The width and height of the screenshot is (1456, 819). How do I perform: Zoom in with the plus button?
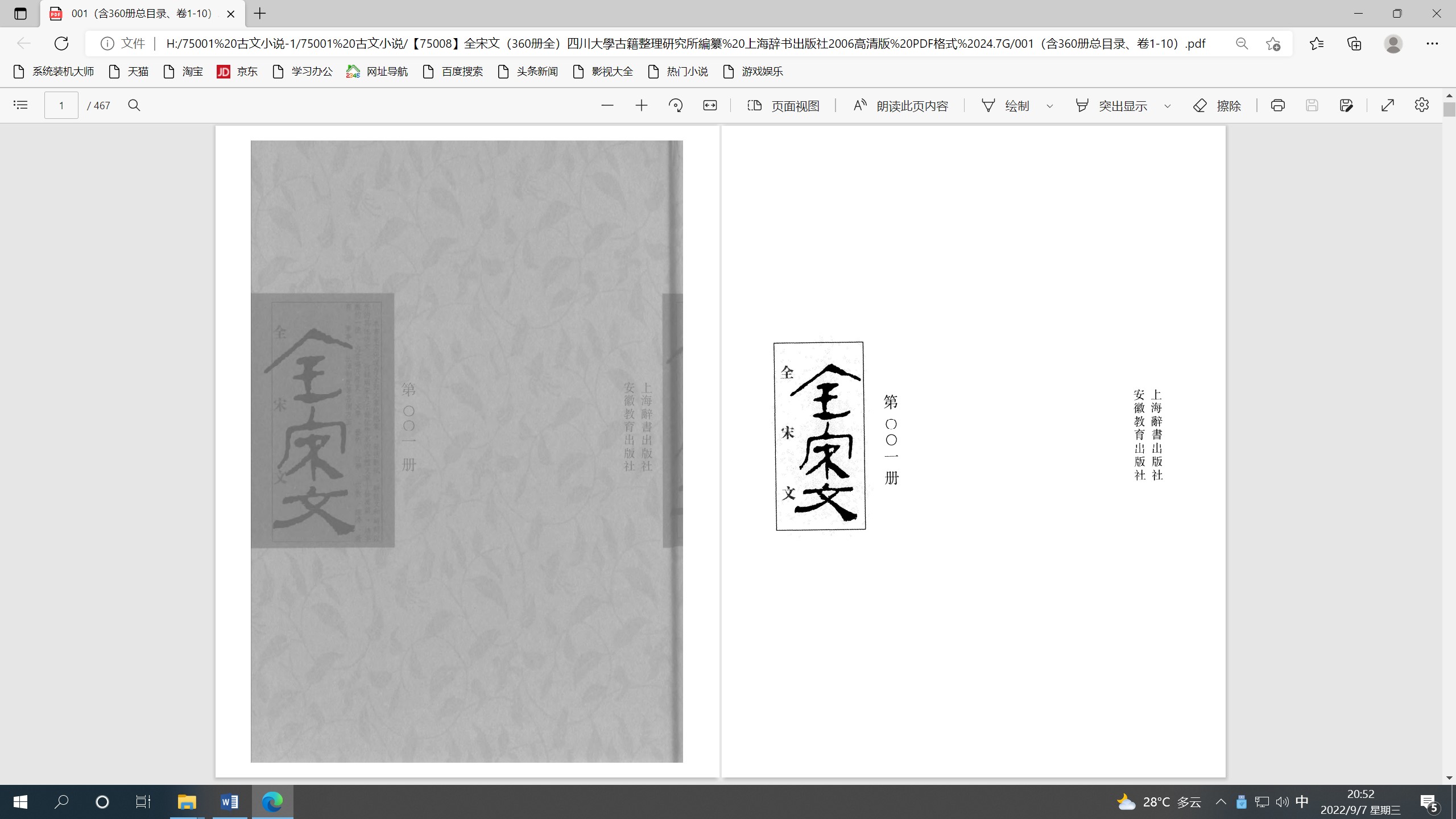[x=642, y=105]
